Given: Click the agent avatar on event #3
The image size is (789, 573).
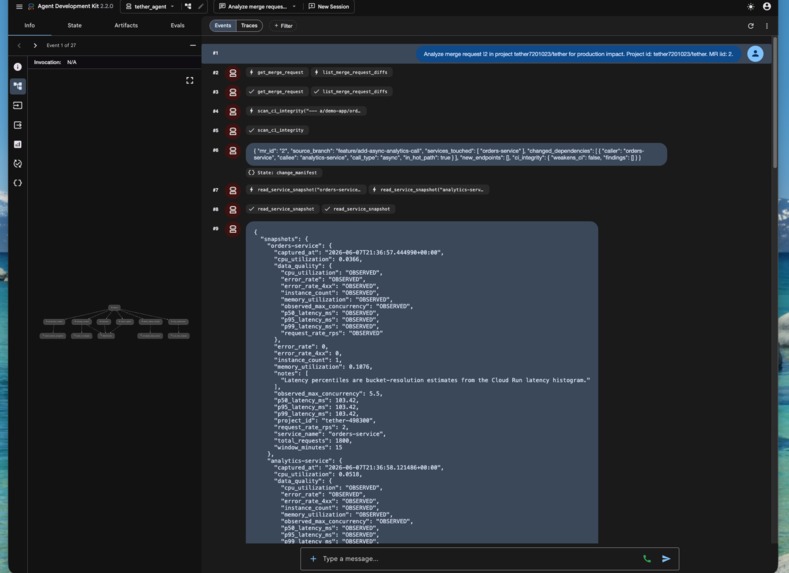Looking at the screenshot, I should tap(232, 93).
